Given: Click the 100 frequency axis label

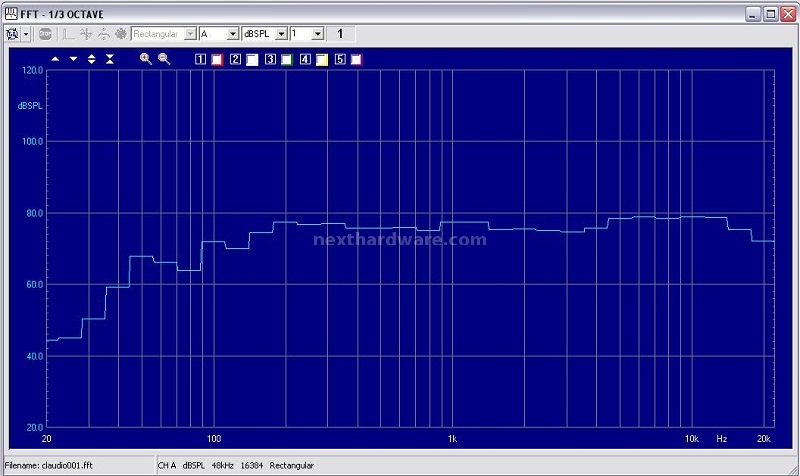Looking at the screenshot, I should [x=214, y=439].
